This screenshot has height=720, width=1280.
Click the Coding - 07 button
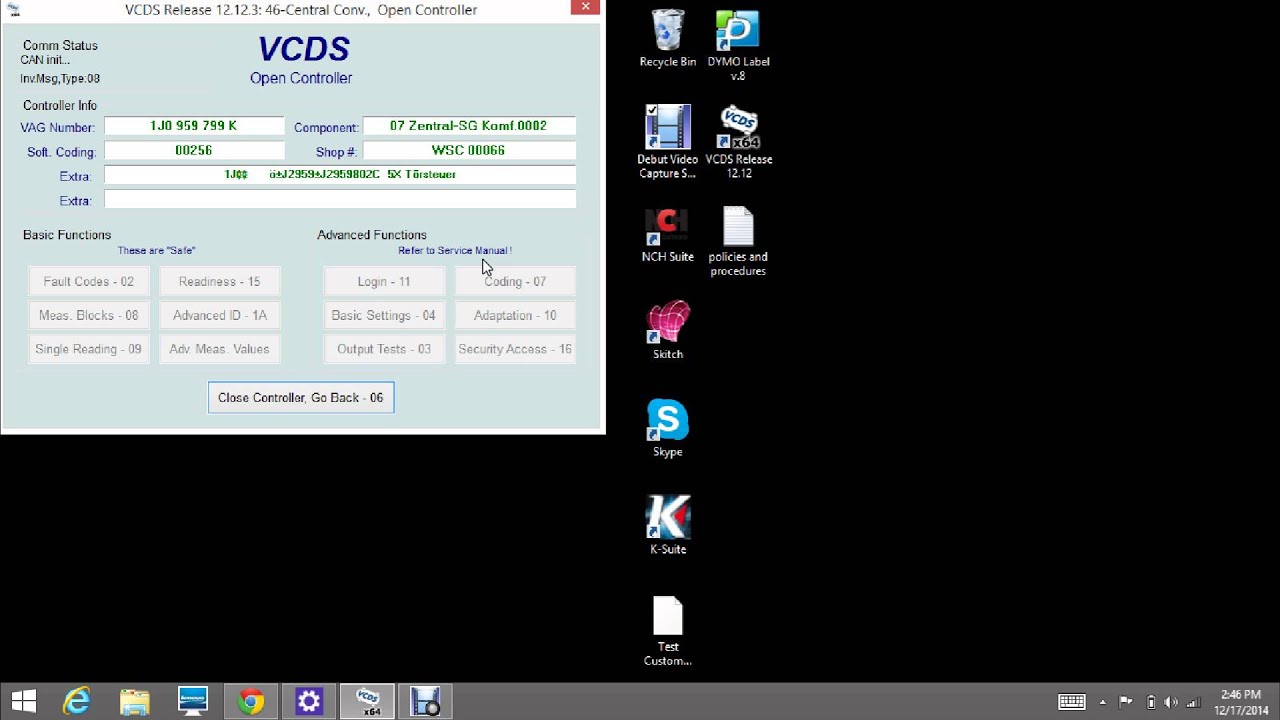pos(515,281)
